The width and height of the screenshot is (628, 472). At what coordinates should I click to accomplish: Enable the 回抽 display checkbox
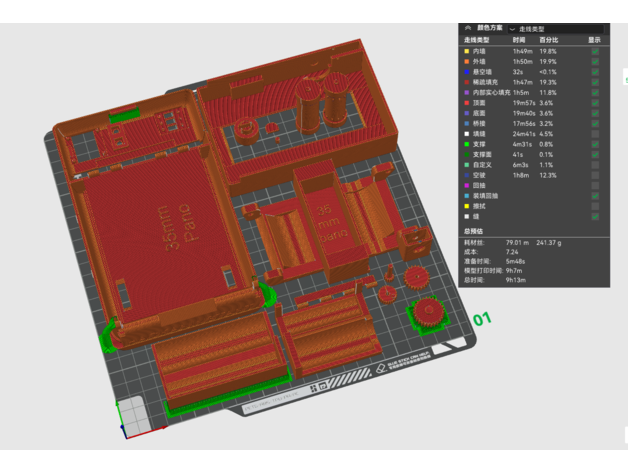(x=596, y=185)
